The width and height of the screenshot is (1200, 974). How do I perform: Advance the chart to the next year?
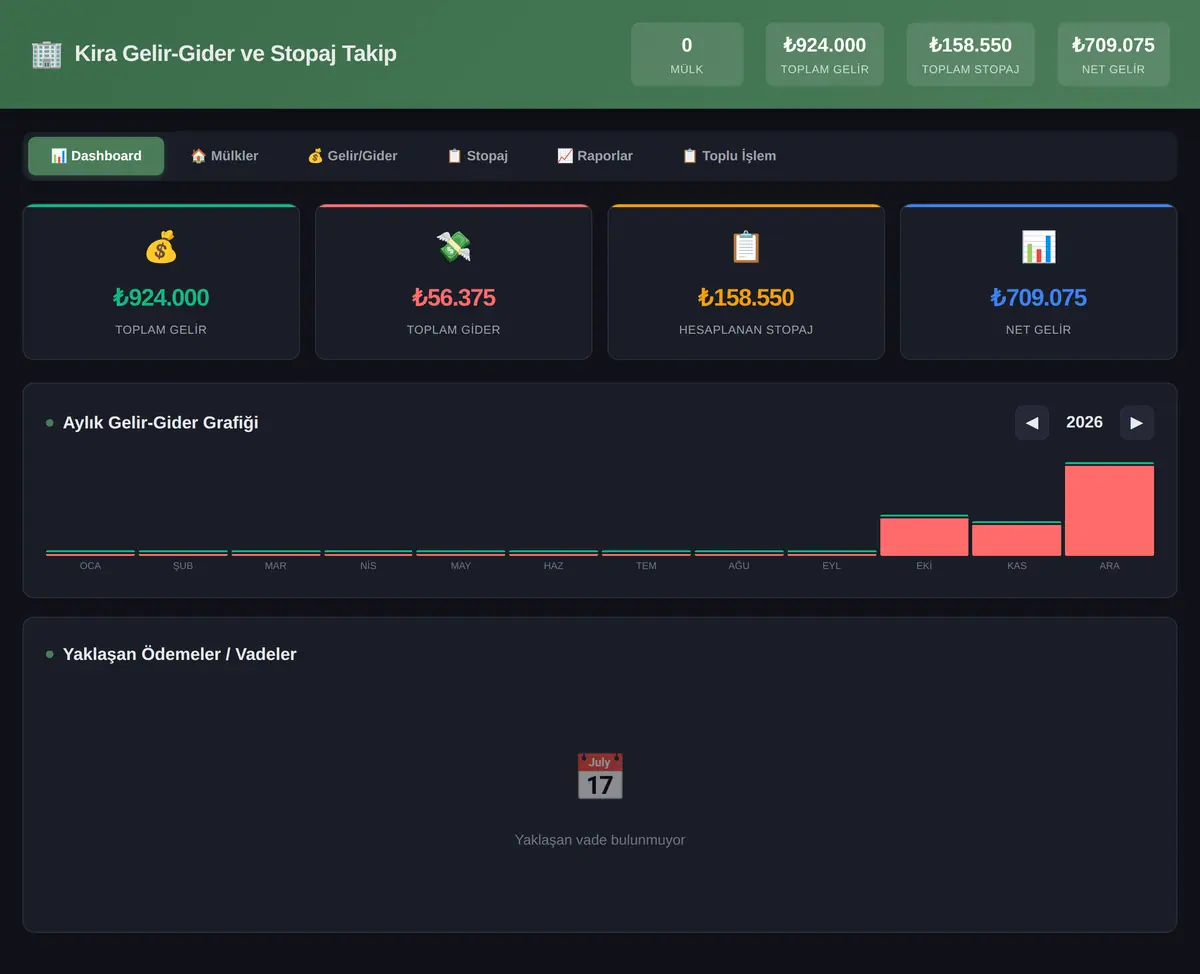coord(1137,422)
